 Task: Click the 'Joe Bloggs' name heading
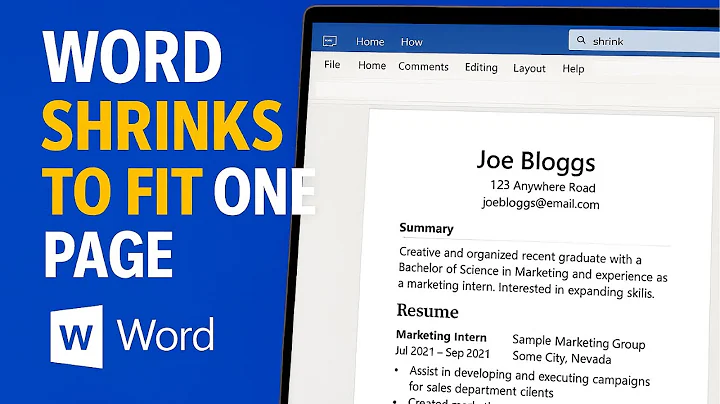pos(536,161)
